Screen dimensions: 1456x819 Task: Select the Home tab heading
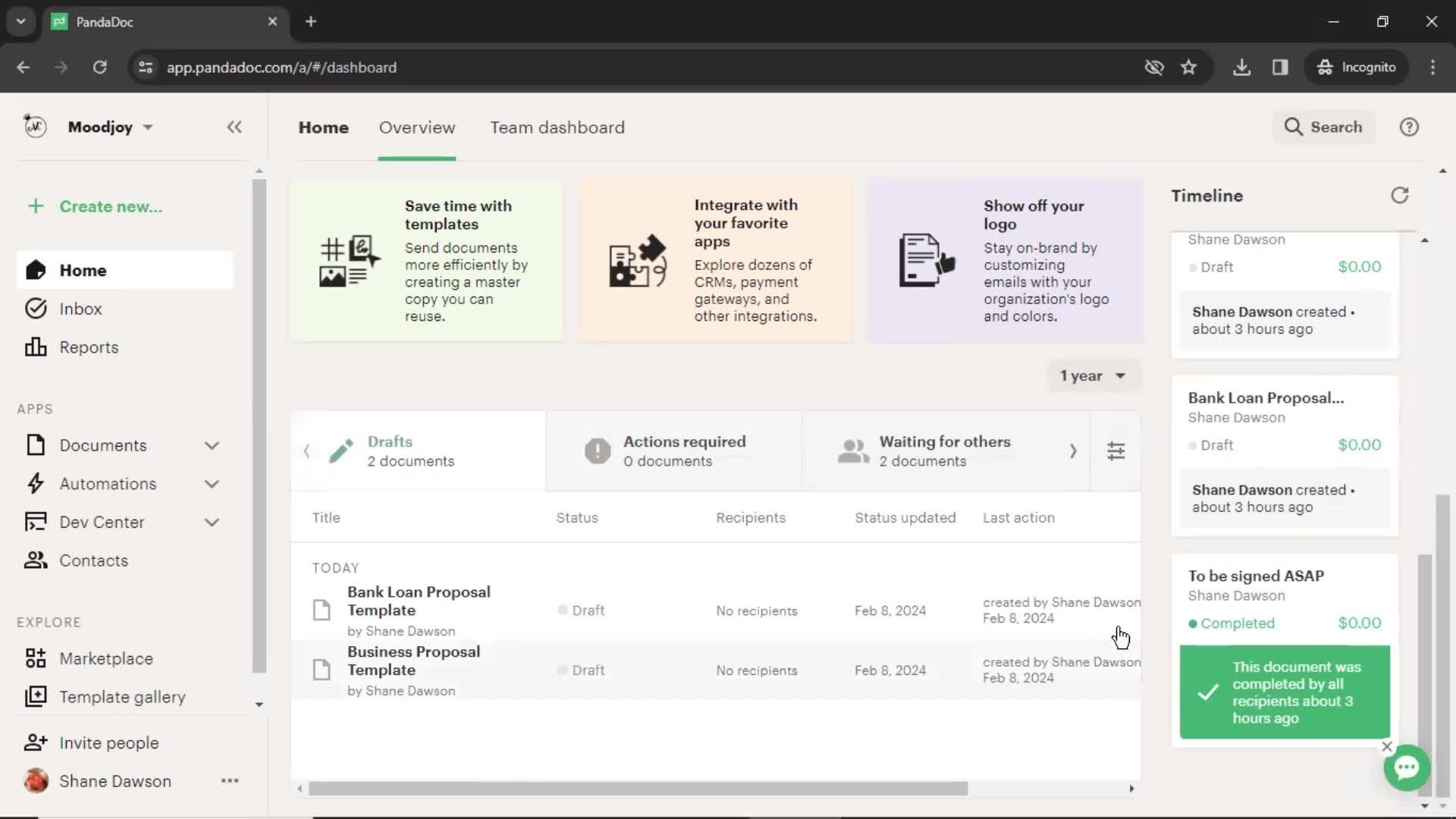(323, 127)
